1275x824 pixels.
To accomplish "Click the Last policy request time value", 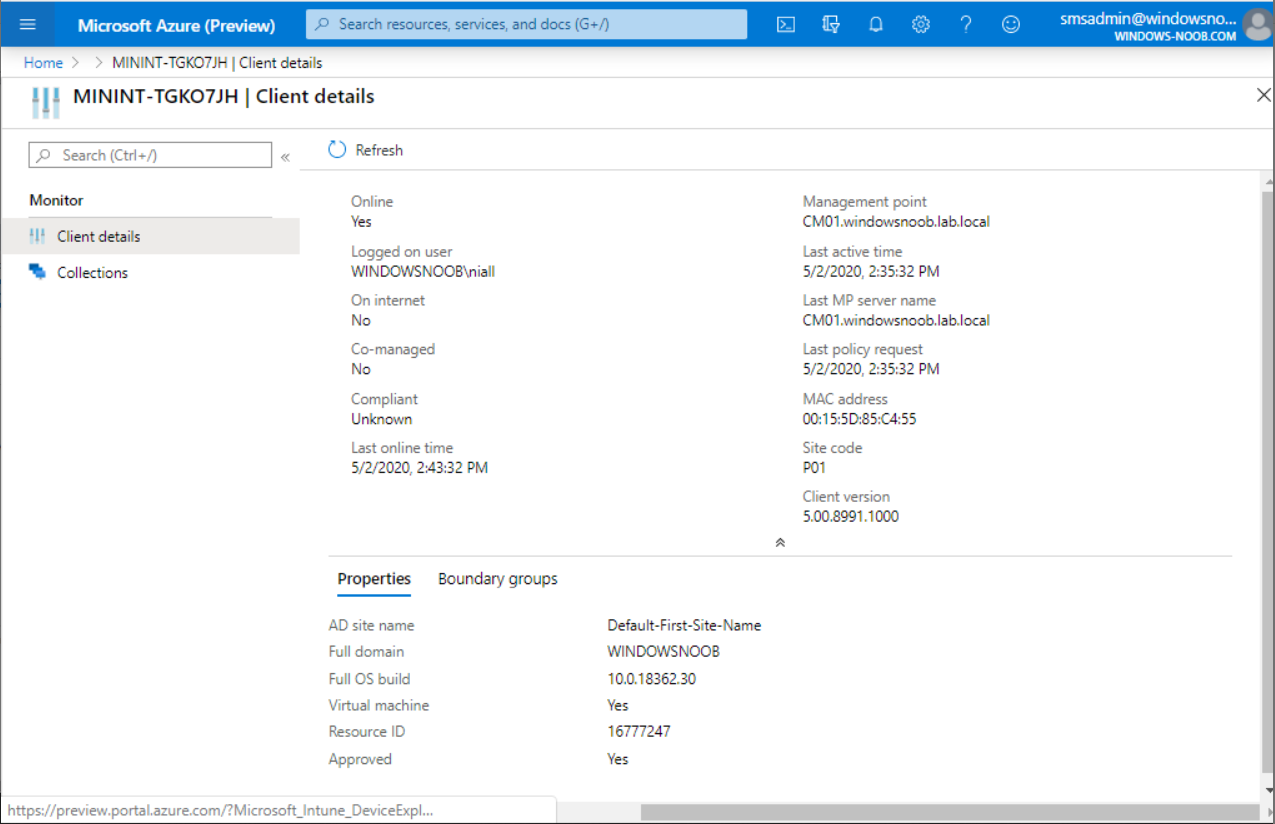I will (x=871, y=369).
